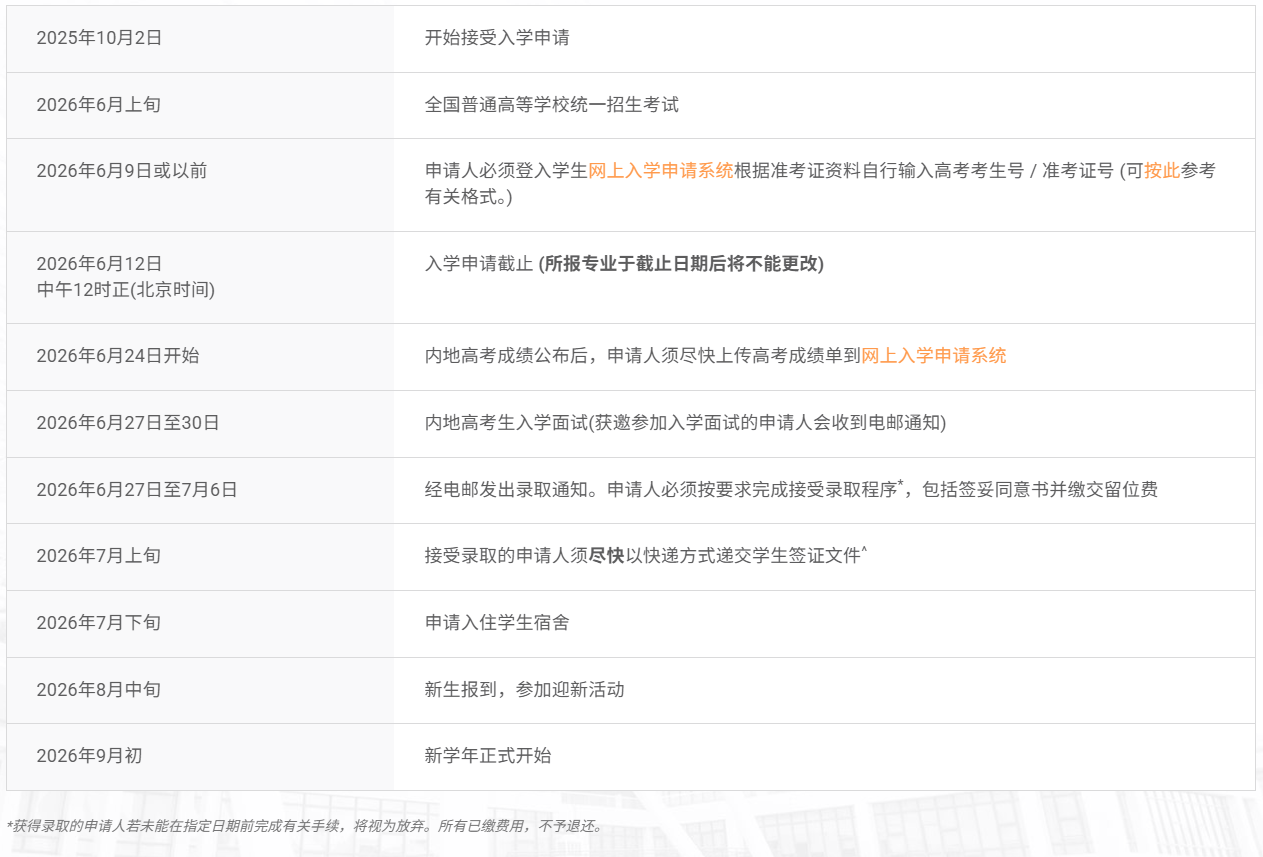Click bold text 所报专业于截止日期后将不能更改
The height and width of the screenshot is (857, 1263).
point(681,264)
